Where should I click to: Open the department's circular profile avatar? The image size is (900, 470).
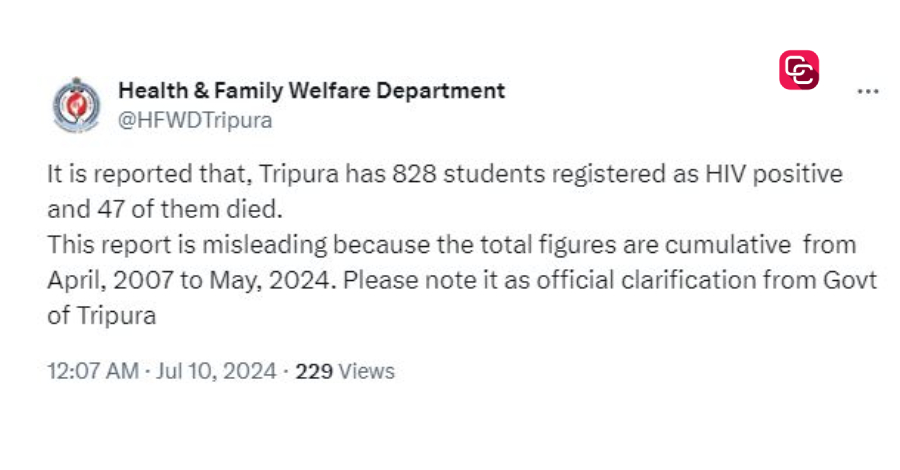pyautogui.click(x=76, y=105)
